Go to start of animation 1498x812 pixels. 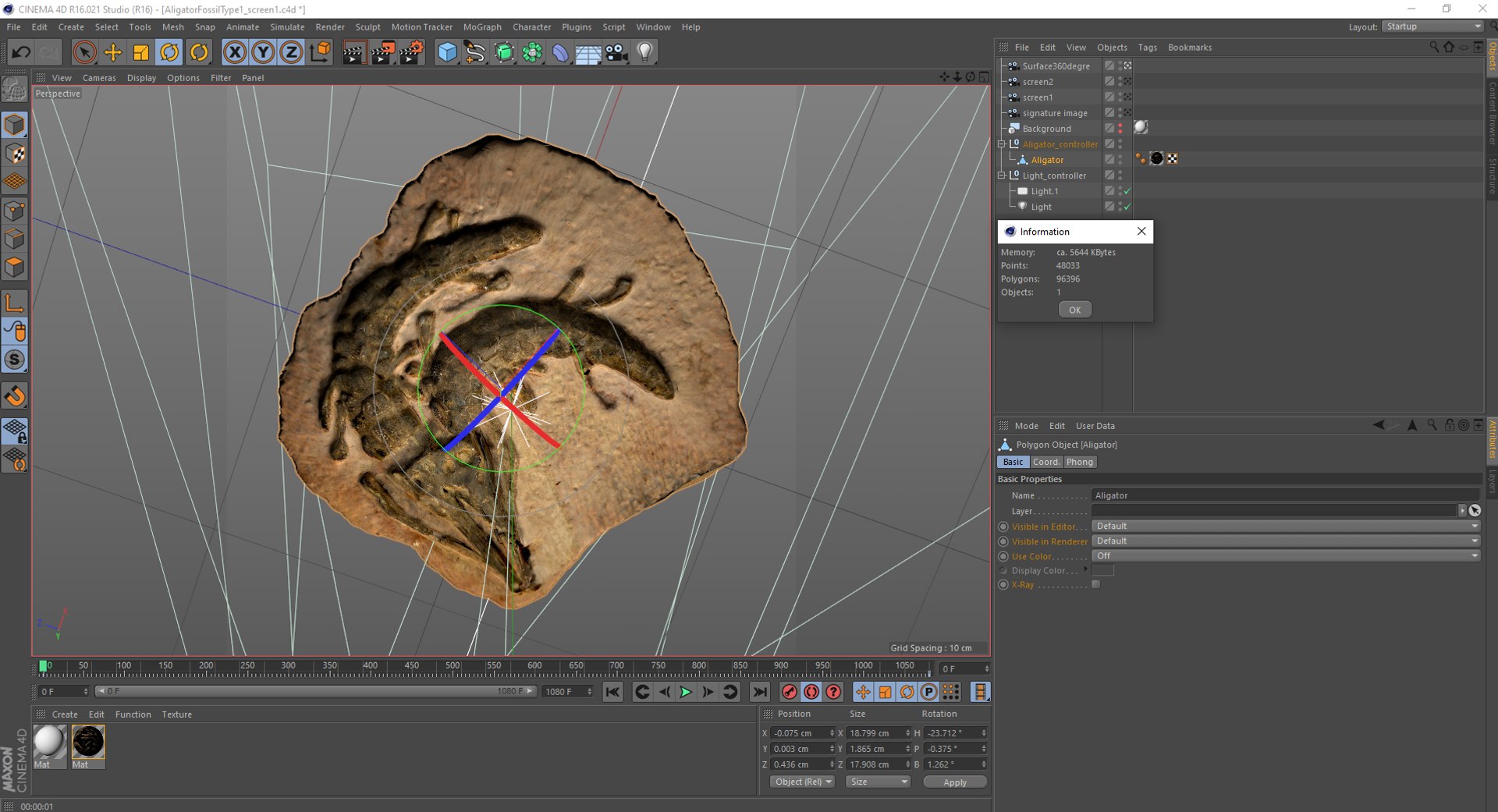point(612,692)
